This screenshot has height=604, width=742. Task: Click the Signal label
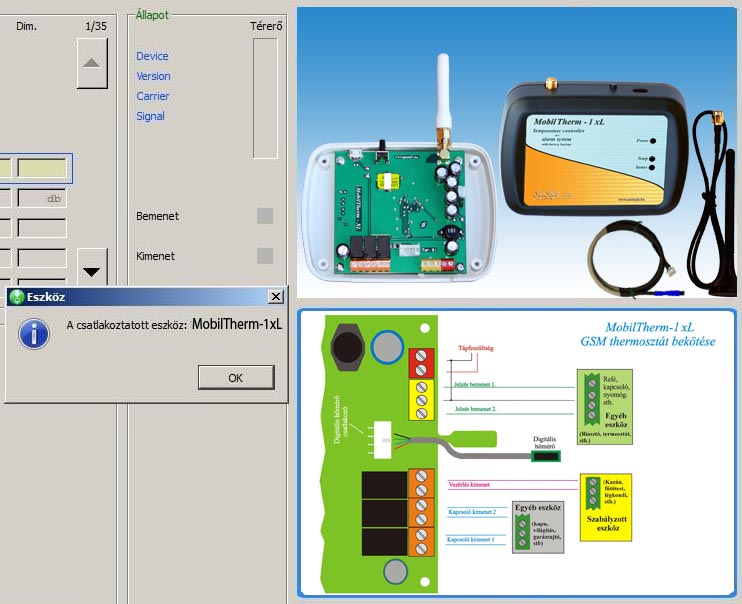pos(150,116)
